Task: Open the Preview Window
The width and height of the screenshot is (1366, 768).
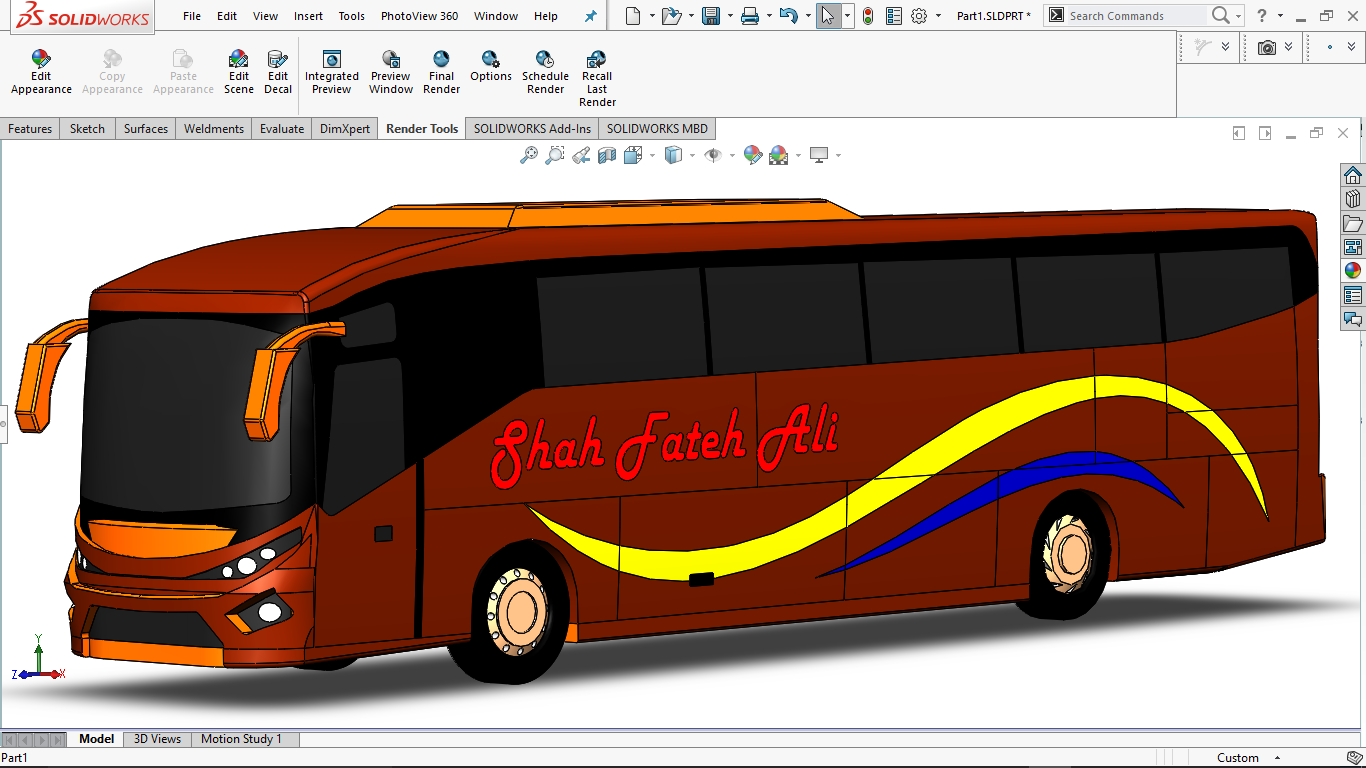Action: tap(391, 73)
